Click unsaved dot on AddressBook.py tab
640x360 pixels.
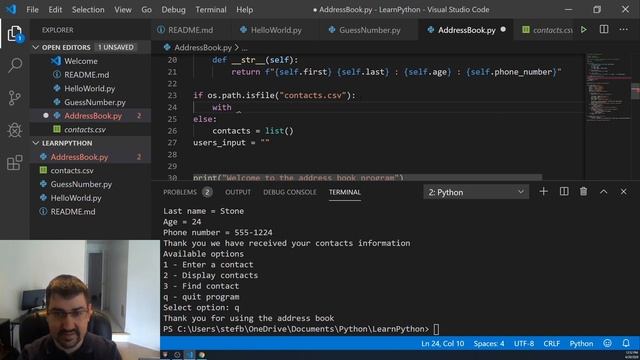point(503,29)
